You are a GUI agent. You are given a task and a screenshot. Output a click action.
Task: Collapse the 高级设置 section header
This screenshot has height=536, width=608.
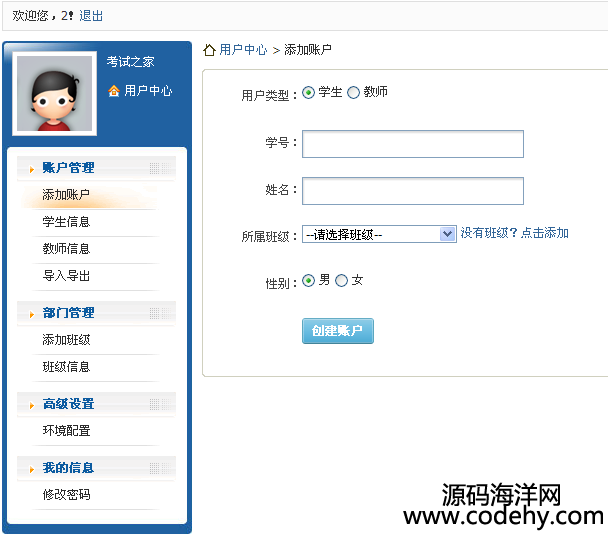(x=96, y=404)
